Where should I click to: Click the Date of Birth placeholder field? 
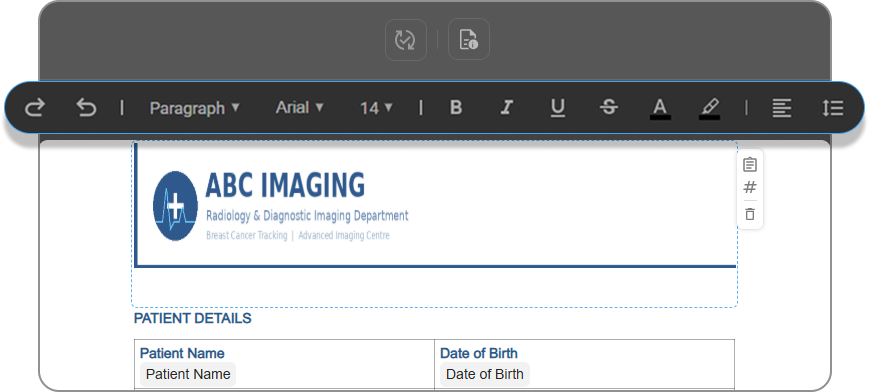click(x=485, y=374)
